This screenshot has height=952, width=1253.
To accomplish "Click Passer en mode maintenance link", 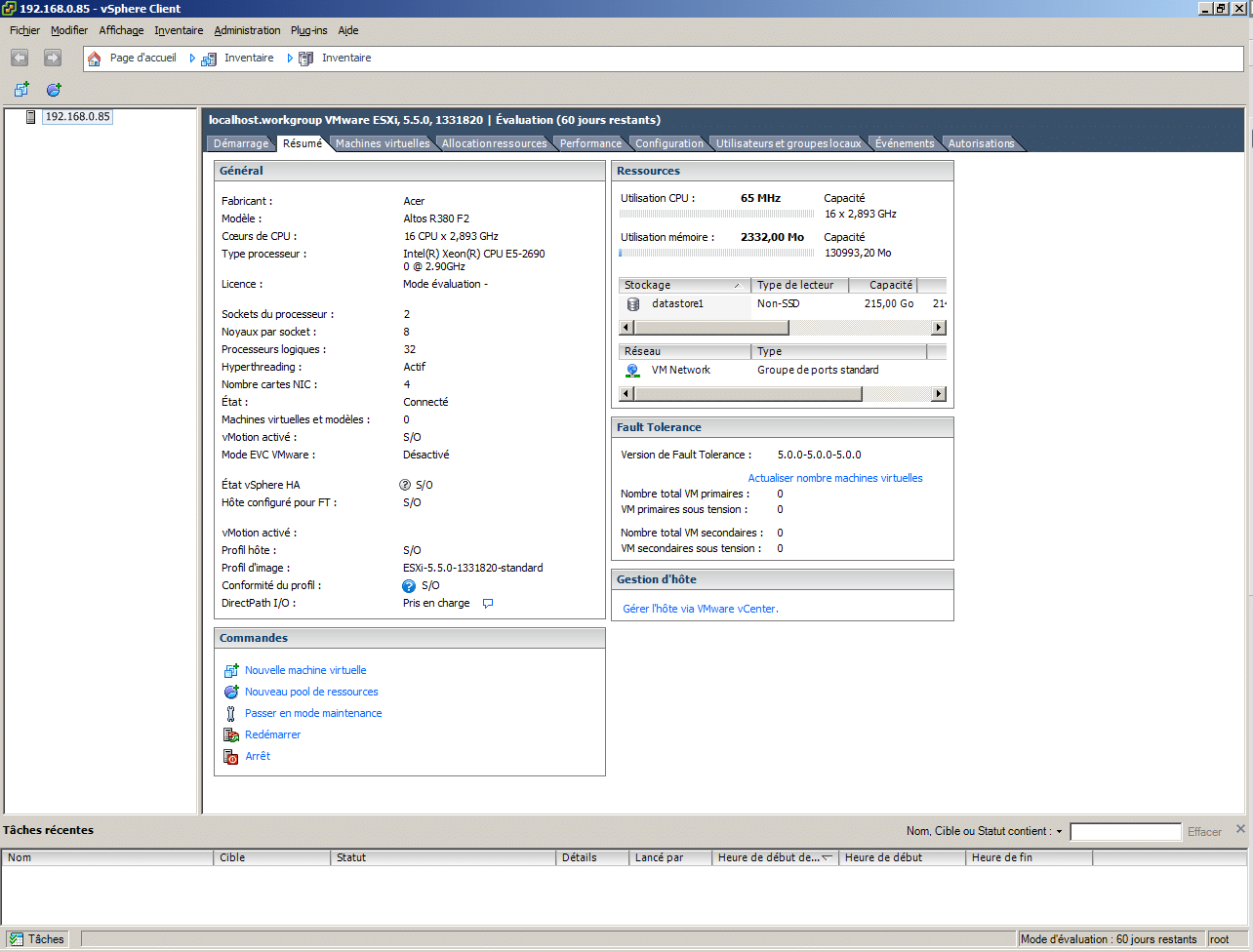I will pyautogui.click(x=313, y=714).
